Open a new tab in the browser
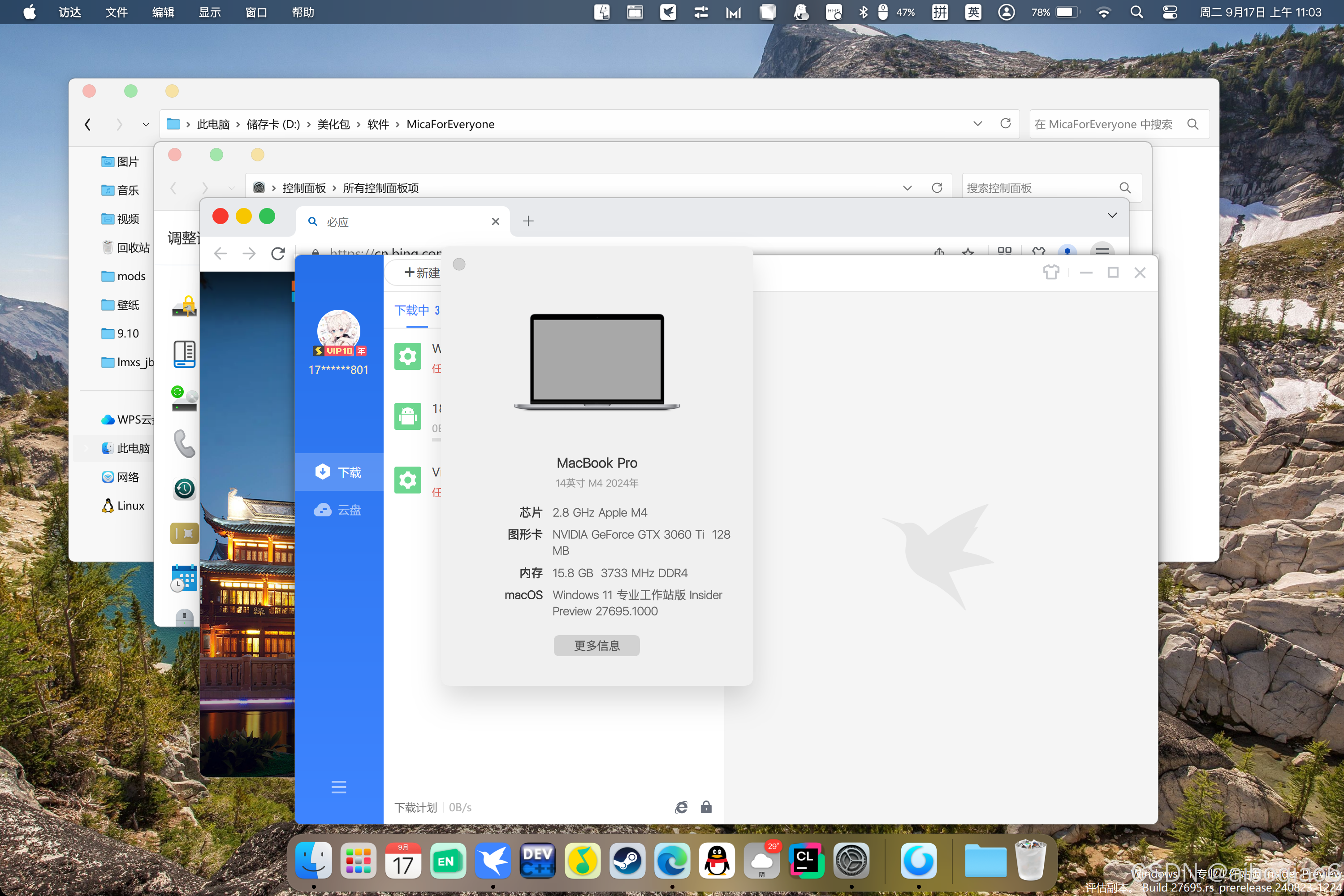Viewport: 1344px width, 896px height. tap(528, 221)
